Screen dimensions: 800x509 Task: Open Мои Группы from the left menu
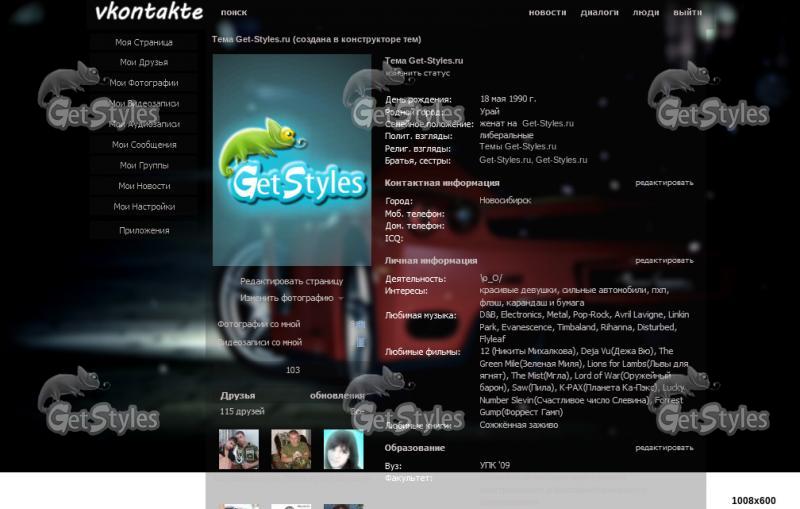coord(144,165)
